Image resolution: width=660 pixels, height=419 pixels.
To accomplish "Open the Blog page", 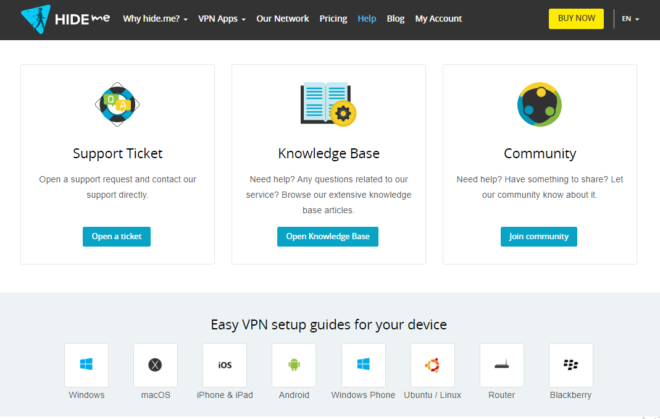I will pos(395,19).
